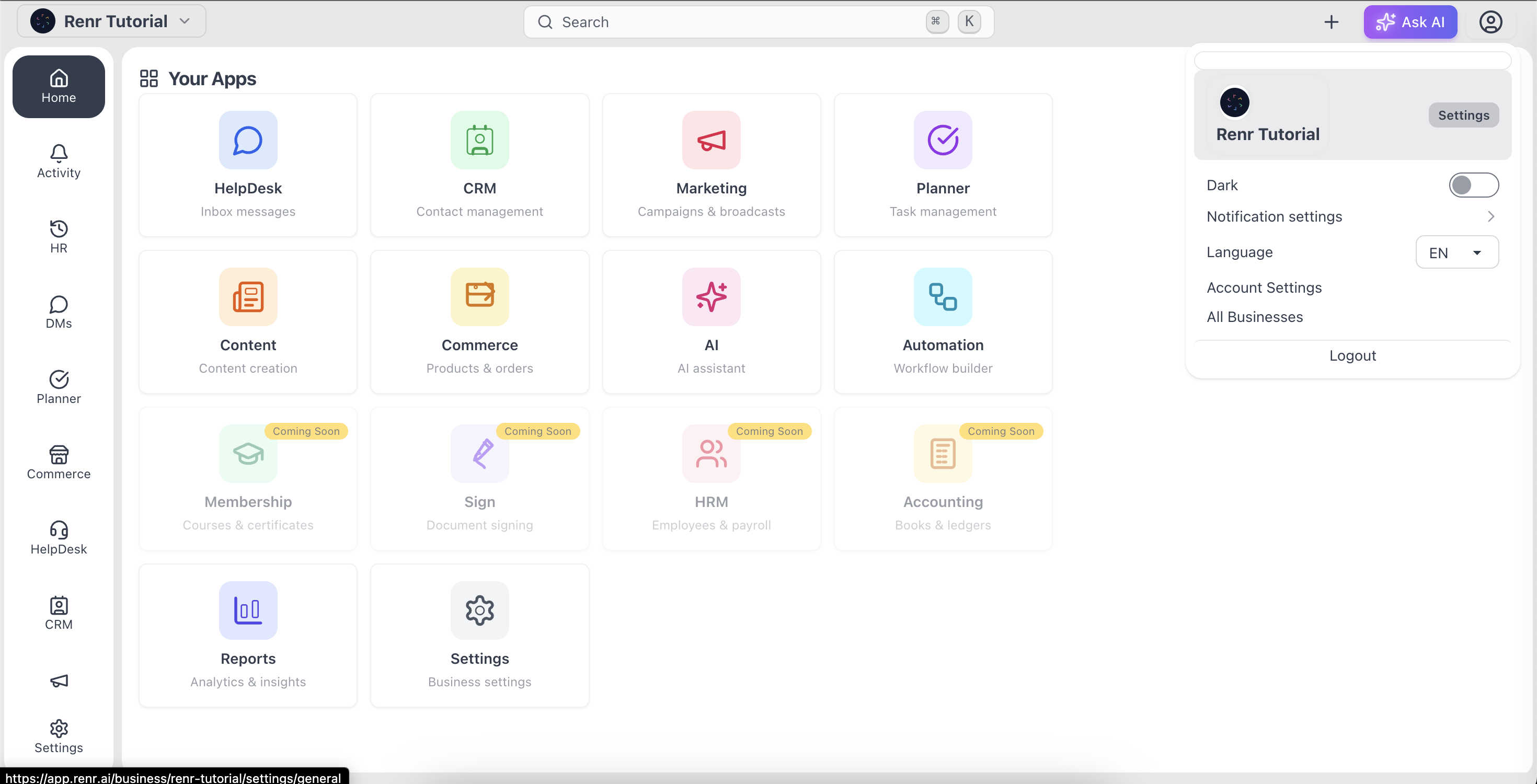
Task: Open the Renr Tutorial workspace switcher
Action: coord(111,21)
